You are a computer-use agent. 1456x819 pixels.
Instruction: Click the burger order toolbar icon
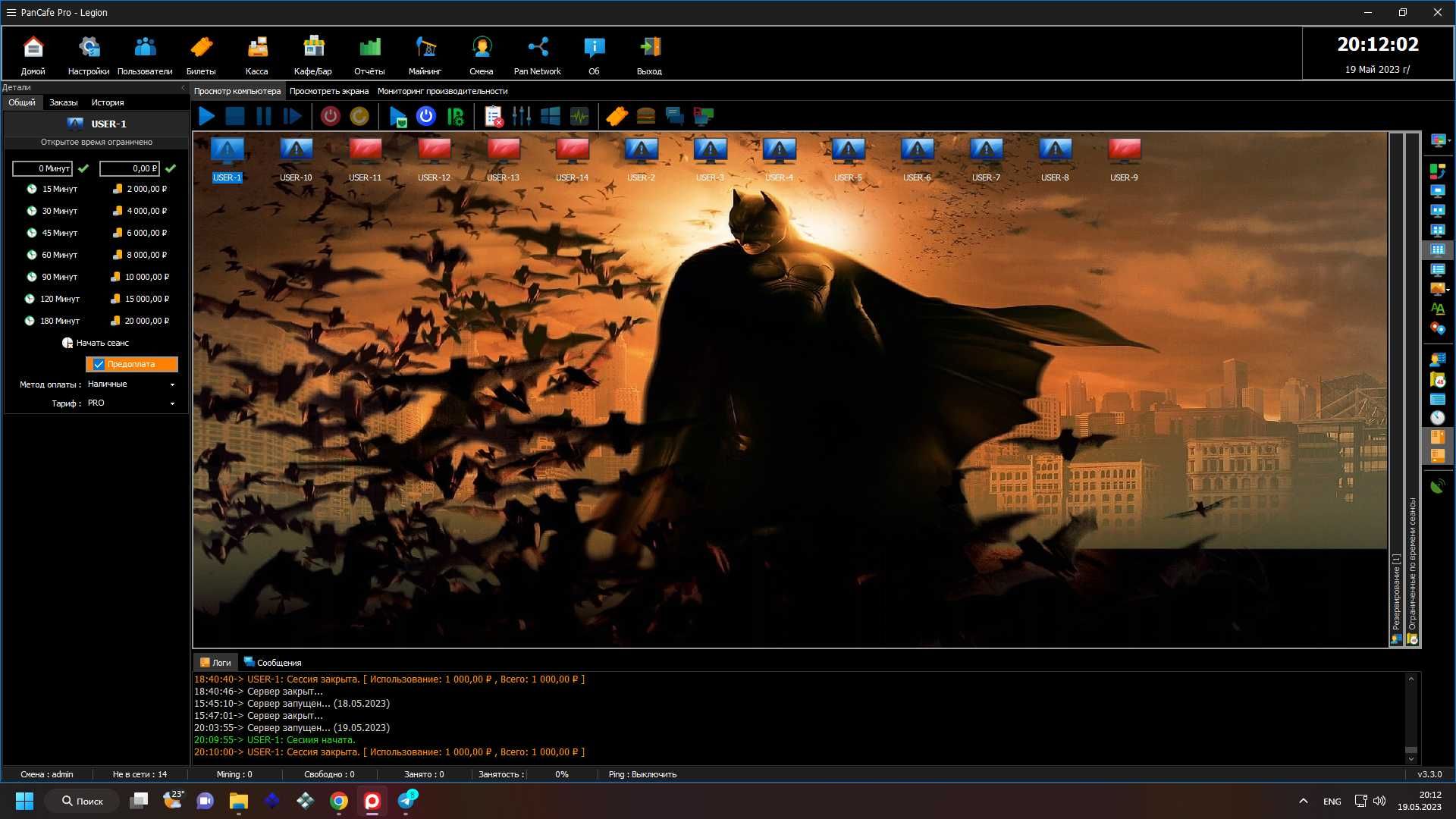tap(646, 116)
